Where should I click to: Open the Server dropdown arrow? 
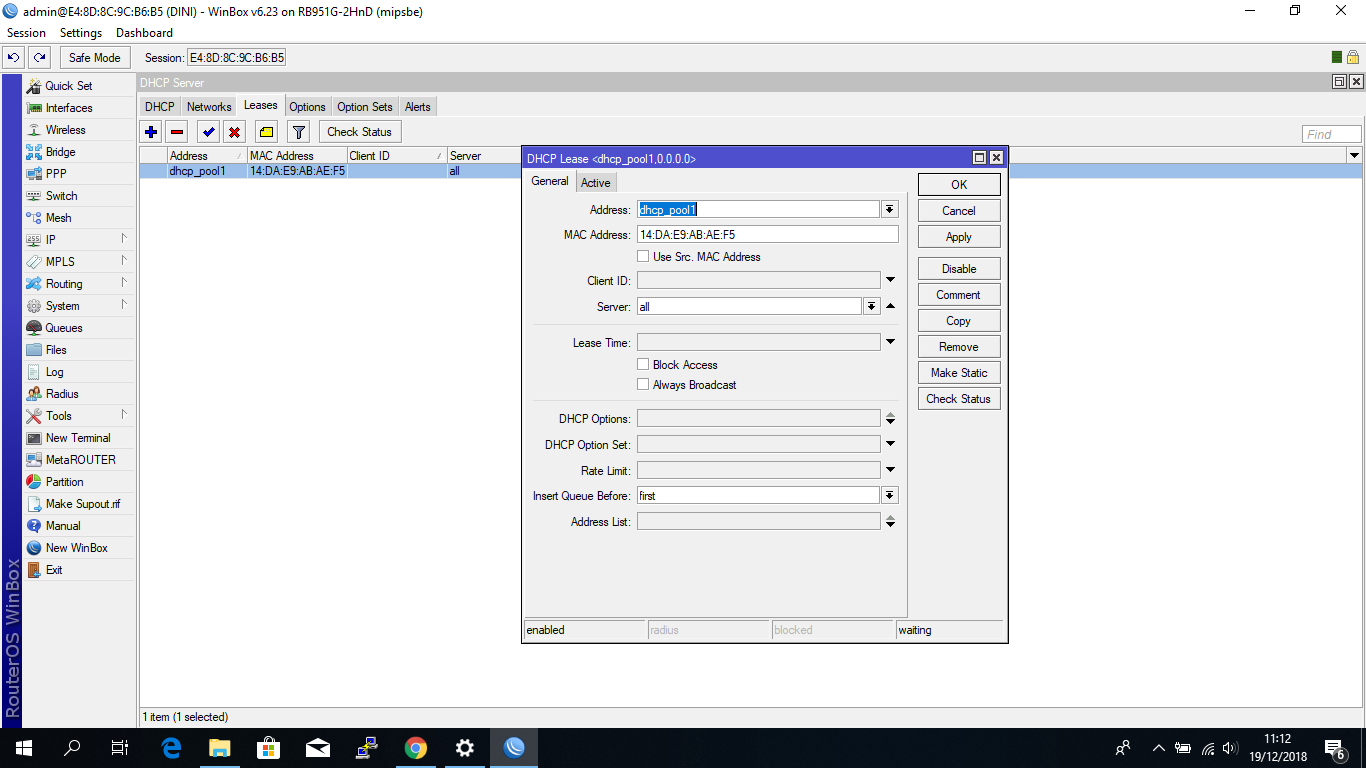[x=872, y=307]
